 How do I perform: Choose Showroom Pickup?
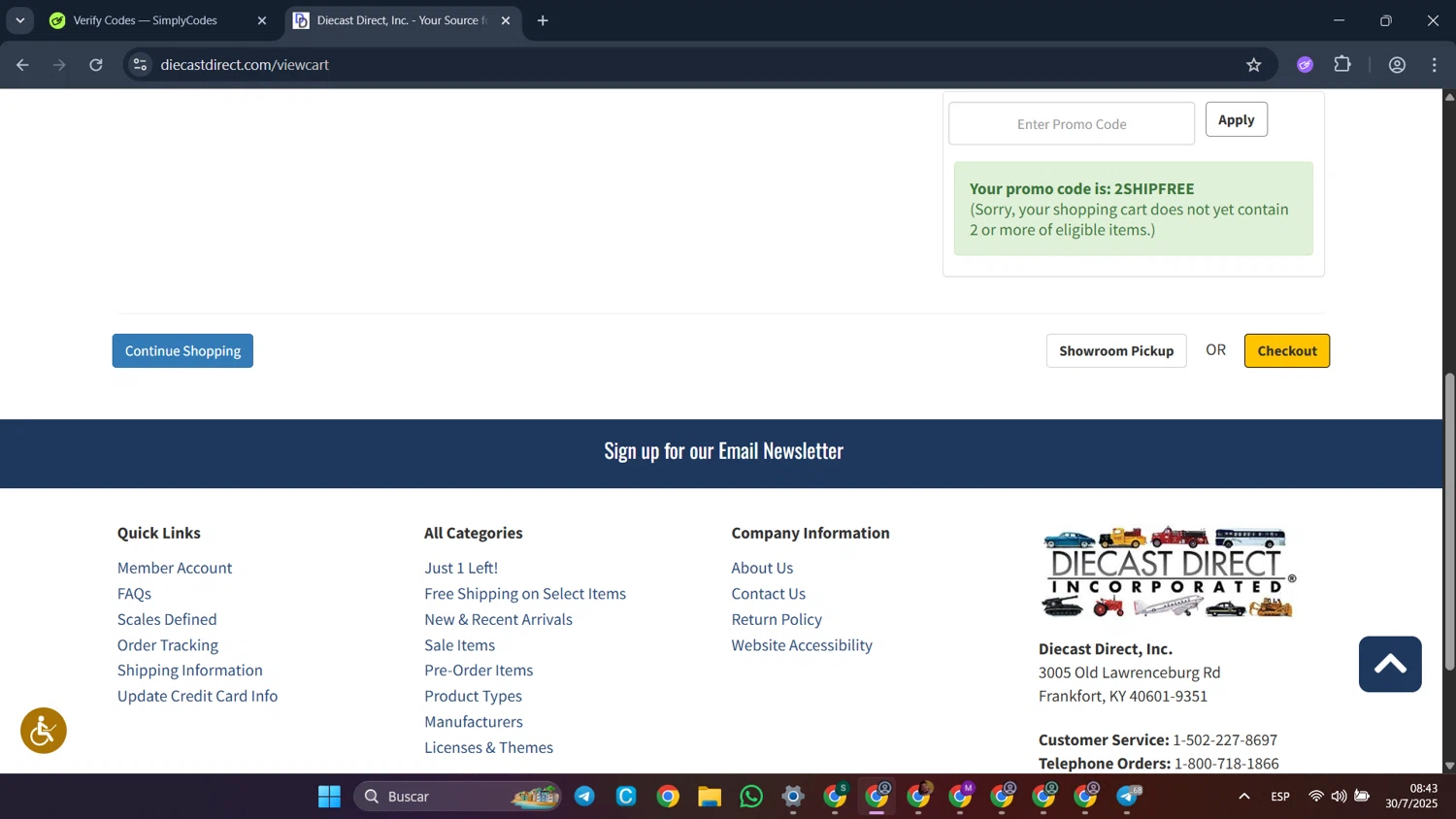pos(1116,351)
